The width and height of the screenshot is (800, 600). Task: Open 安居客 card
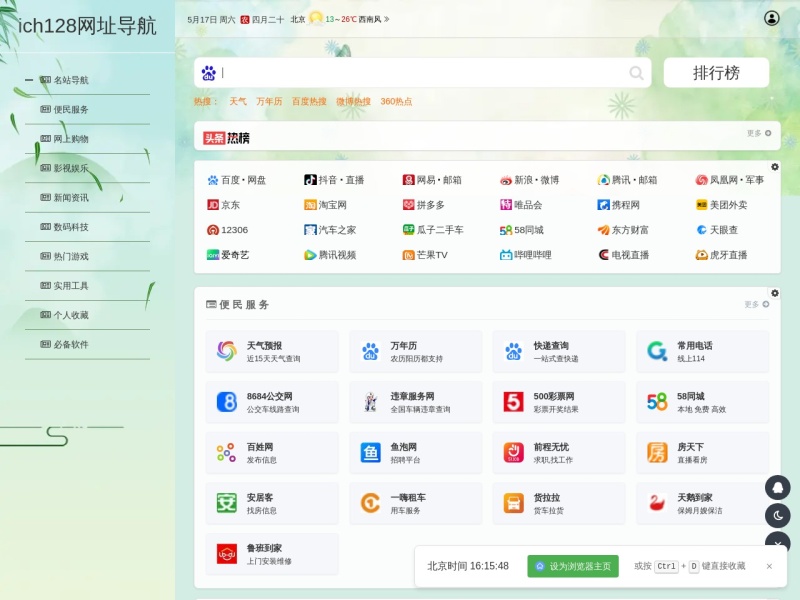272,503
